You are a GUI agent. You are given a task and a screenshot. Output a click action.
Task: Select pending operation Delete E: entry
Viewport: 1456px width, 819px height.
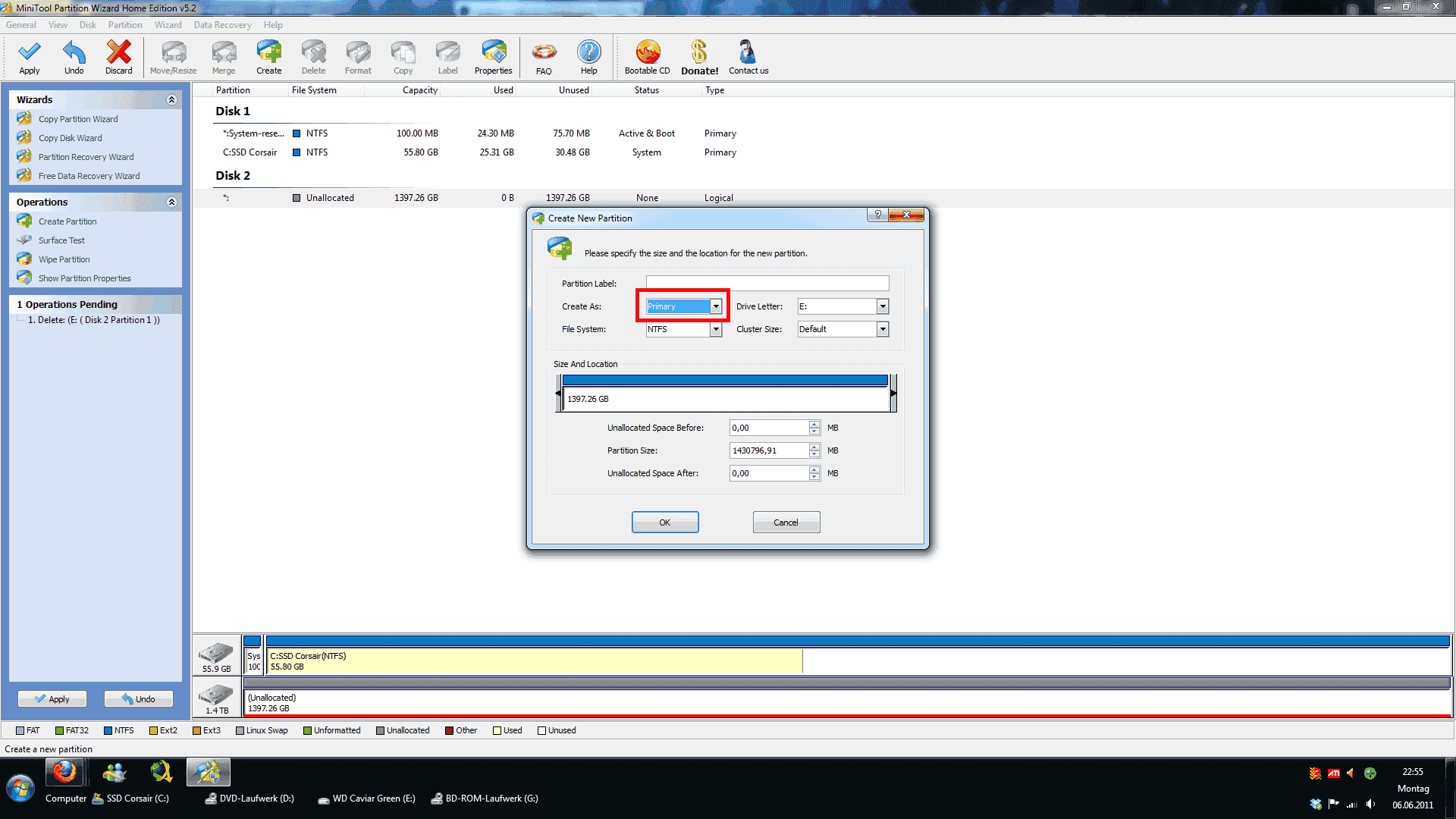(x=94, y=320)
